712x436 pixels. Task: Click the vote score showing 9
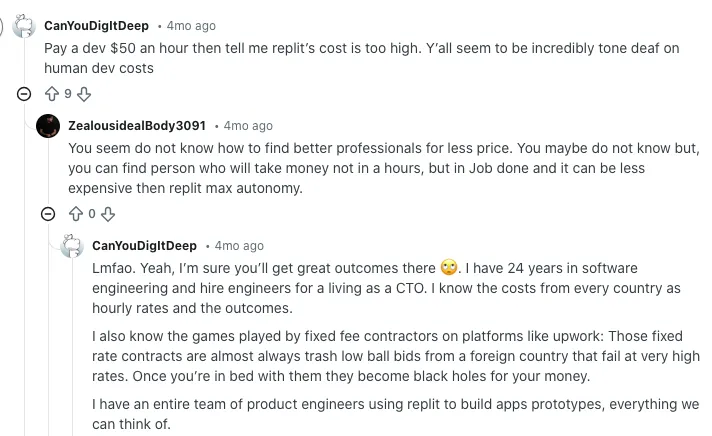click(x=68, y=94)
